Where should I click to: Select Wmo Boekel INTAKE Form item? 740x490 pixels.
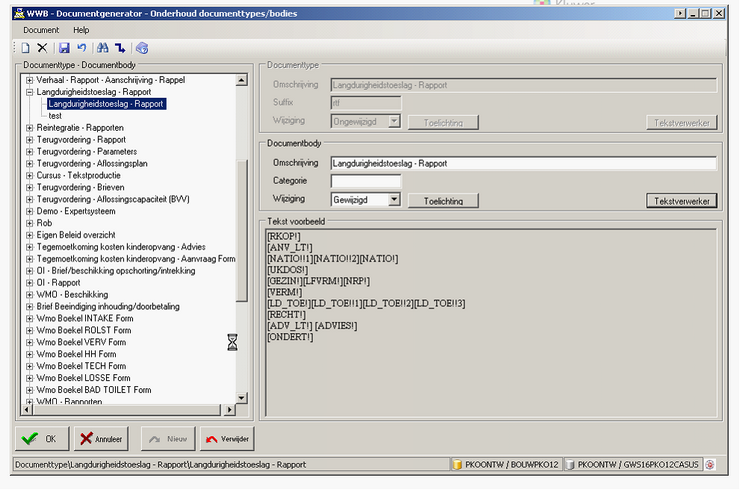point(84,318)
